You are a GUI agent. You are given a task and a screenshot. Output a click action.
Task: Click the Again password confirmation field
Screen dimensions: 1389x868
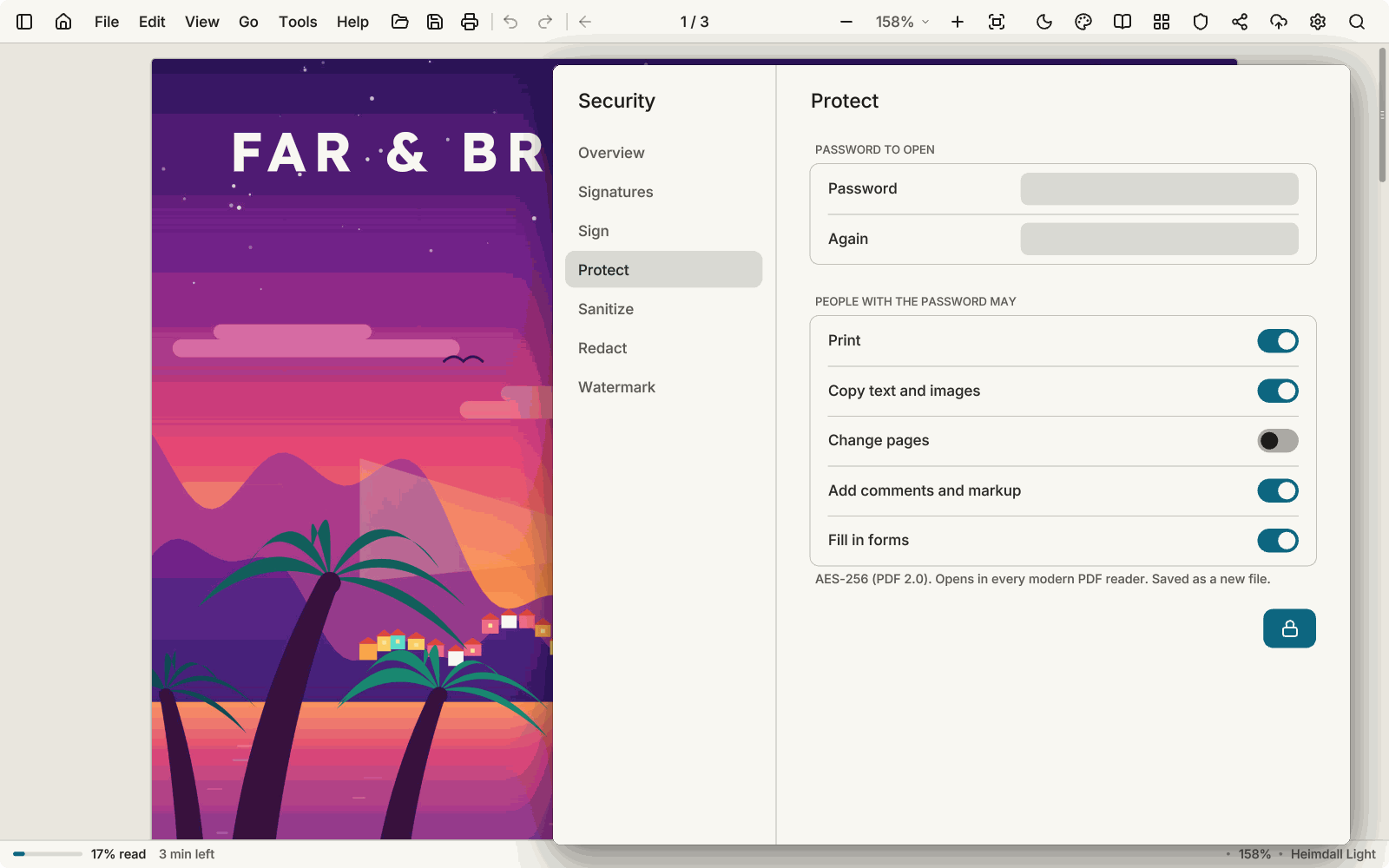coord(1159,239)
